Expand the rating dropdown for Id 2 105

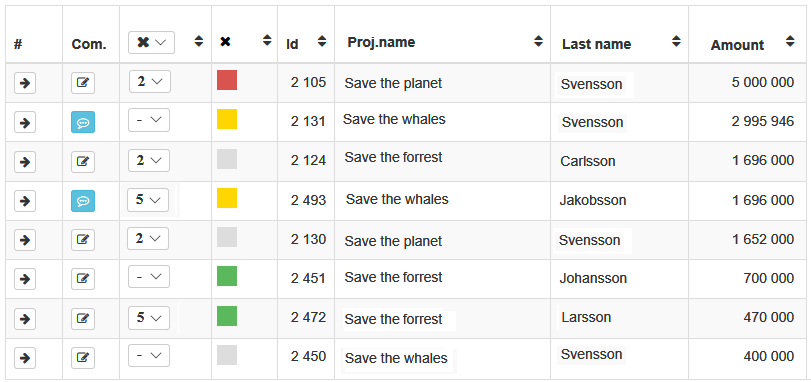[149, 82]
